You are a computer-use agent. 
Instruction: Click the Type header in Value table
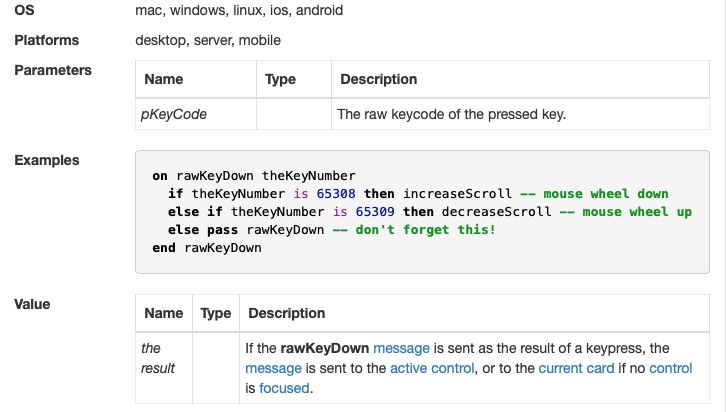click(x=215, y=313)
